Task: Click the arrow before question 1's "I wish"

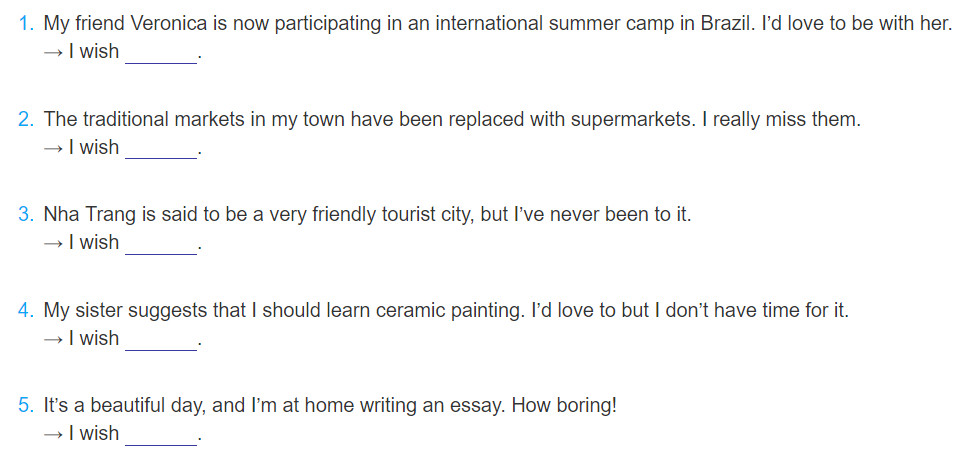Action: click(53, 53)
